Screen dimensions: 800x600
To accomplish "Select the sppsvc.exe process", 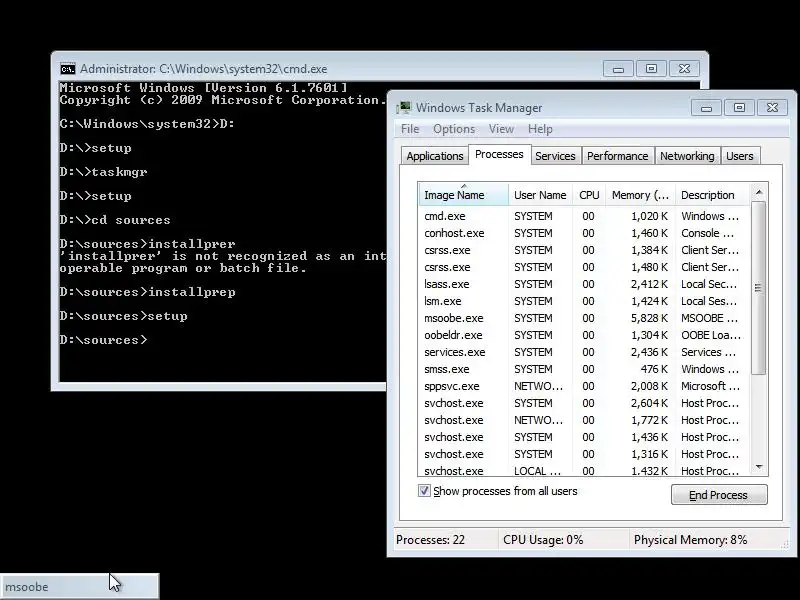I will (x=584, y=386).
